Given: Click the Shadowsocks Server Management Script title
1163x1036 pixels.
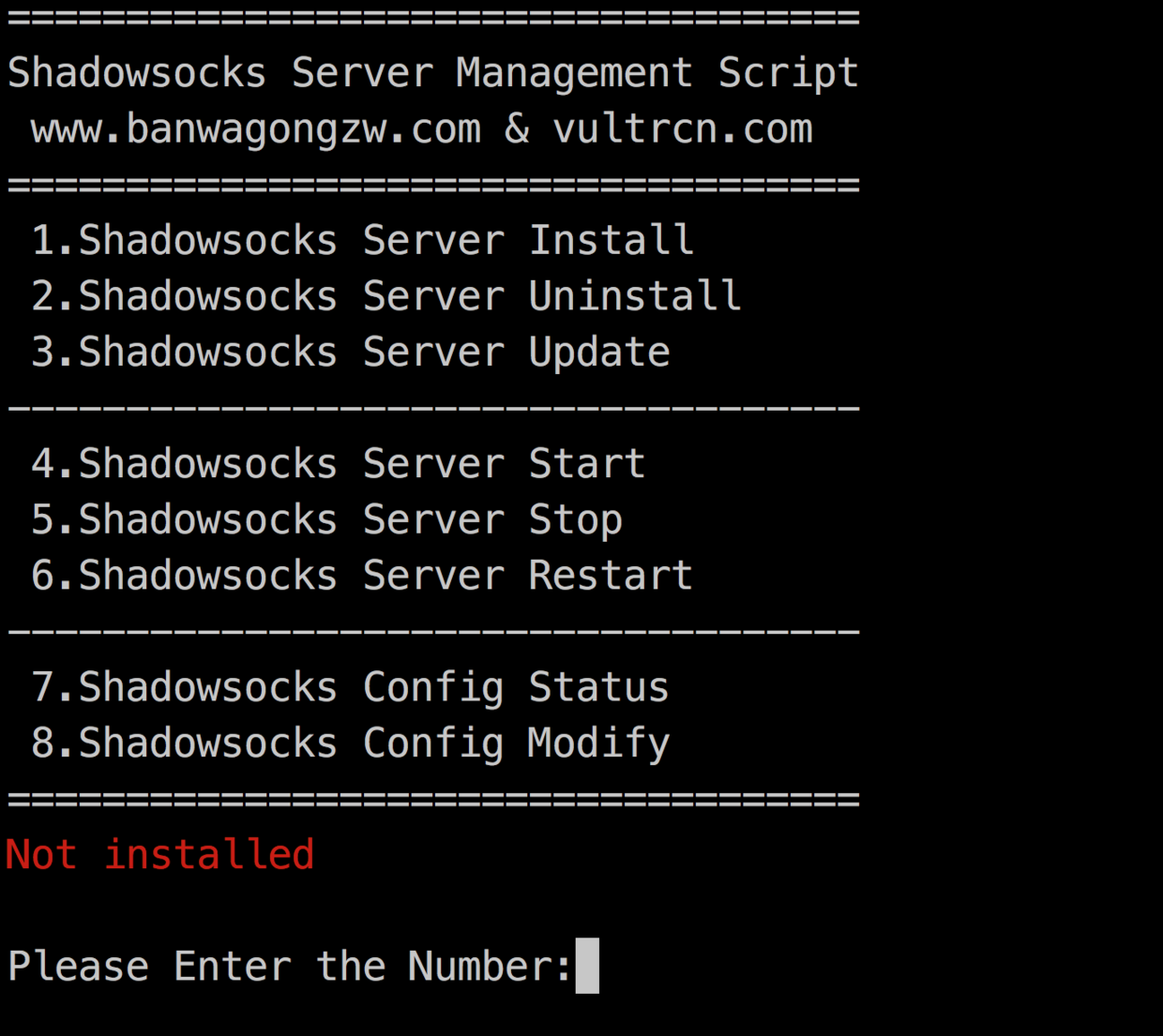Looking at the screenshot, I should [x=433, y=73].
